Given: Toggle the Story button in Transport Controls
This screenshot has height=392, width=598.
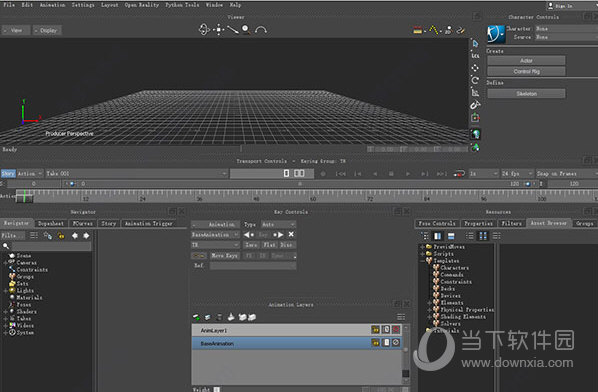Looking at the screenshot, I should tap(8, 174).
